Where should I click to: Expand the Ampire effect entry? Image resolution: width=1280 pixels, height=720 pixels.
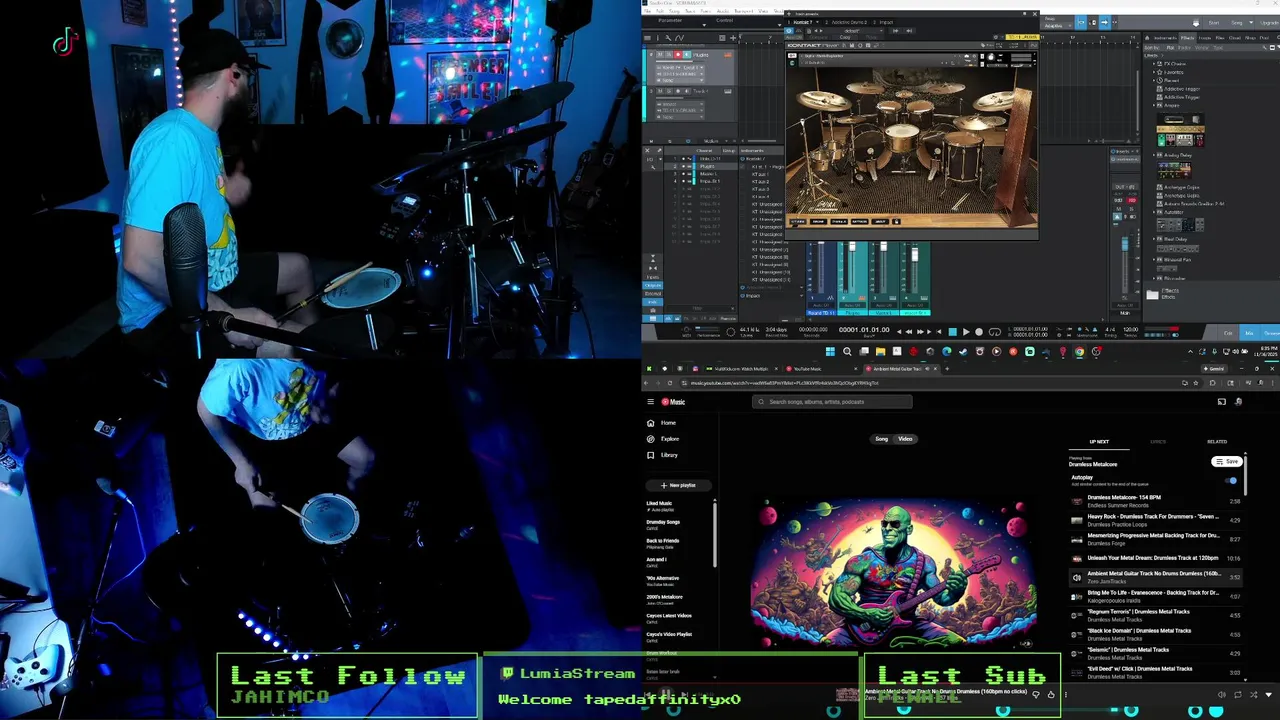1154,105
